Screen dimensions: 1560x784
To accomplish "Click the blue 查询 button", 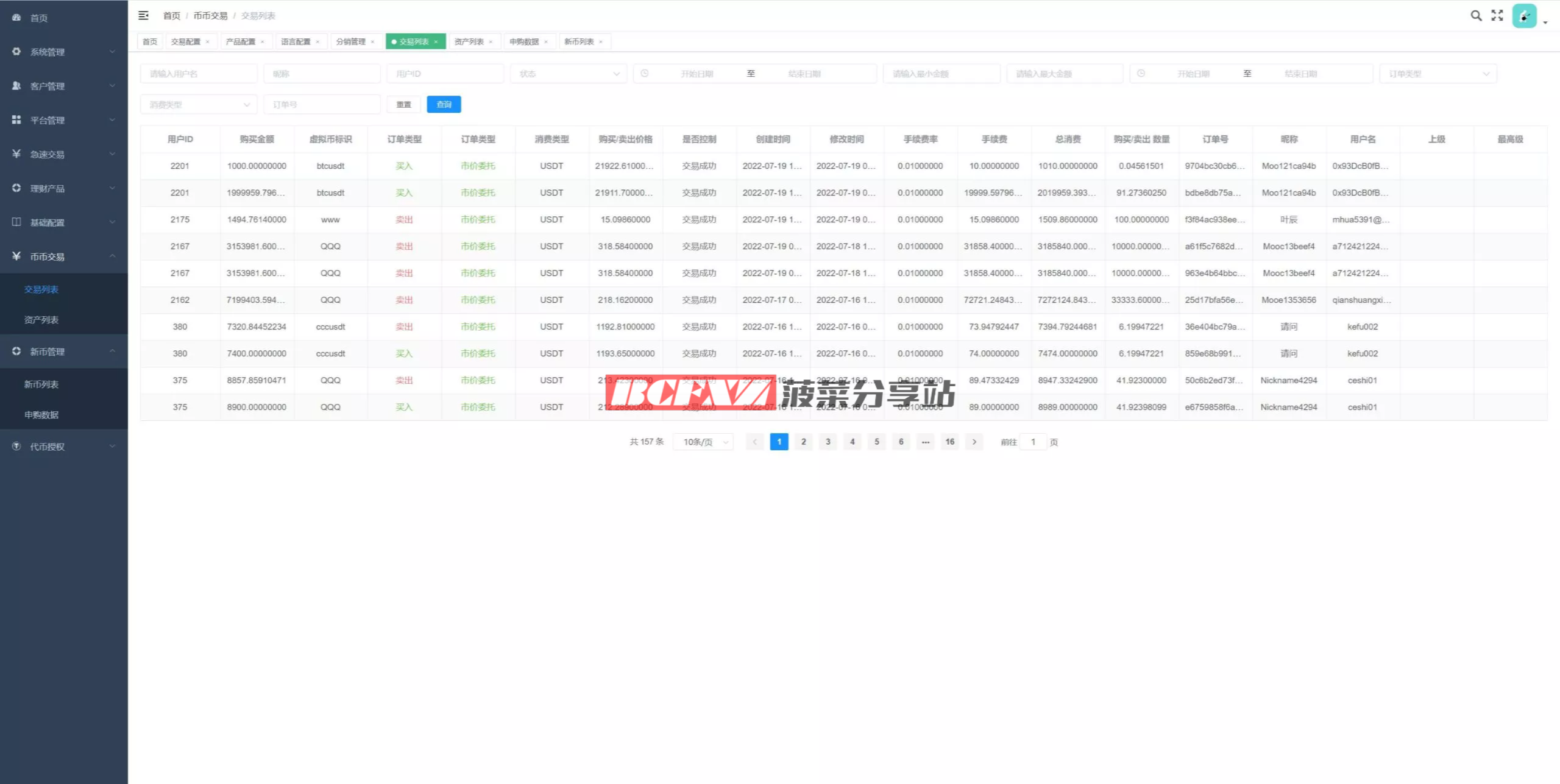I will (x=444, y=105).
